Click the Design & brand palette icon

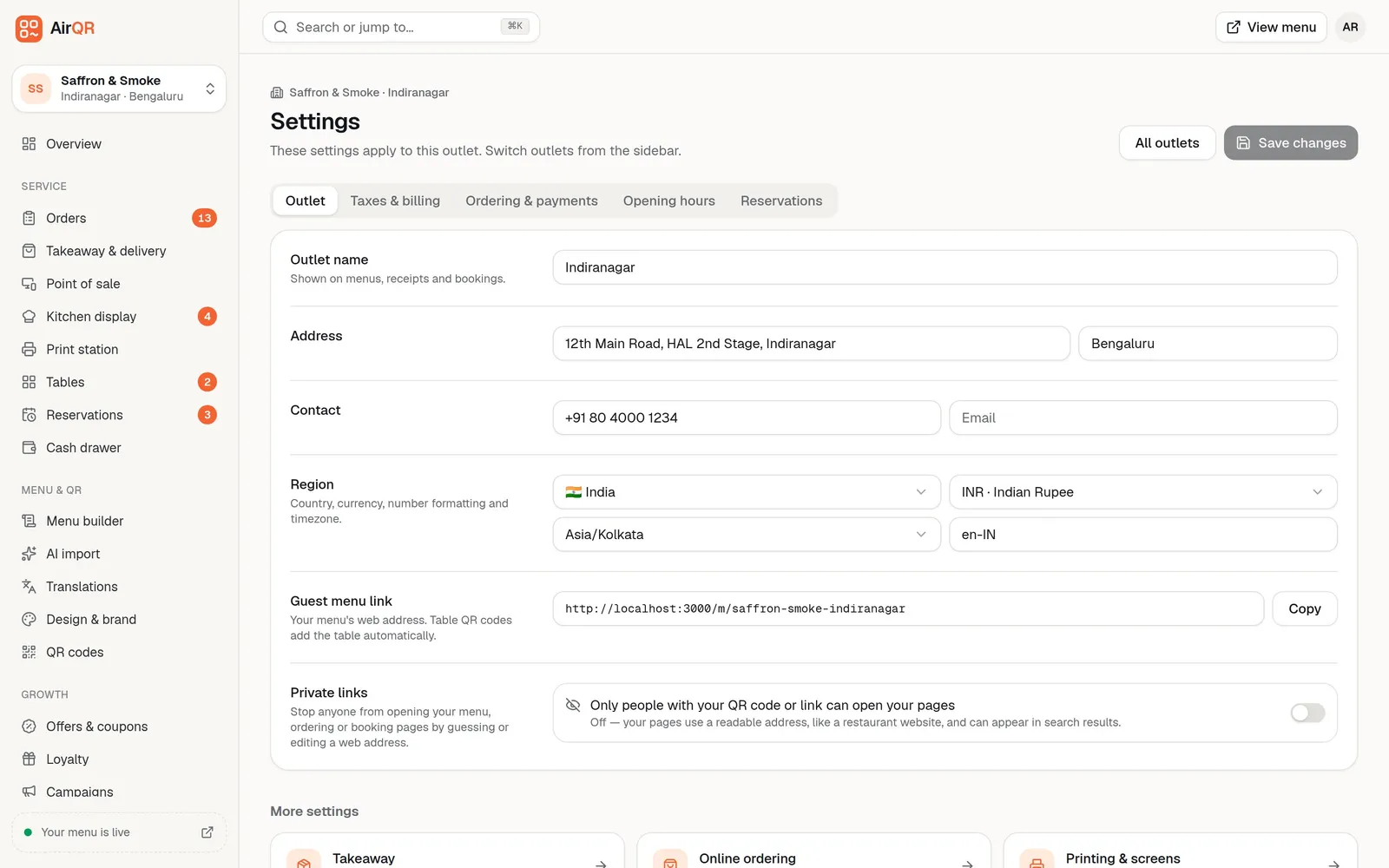(x=29, y=620)
